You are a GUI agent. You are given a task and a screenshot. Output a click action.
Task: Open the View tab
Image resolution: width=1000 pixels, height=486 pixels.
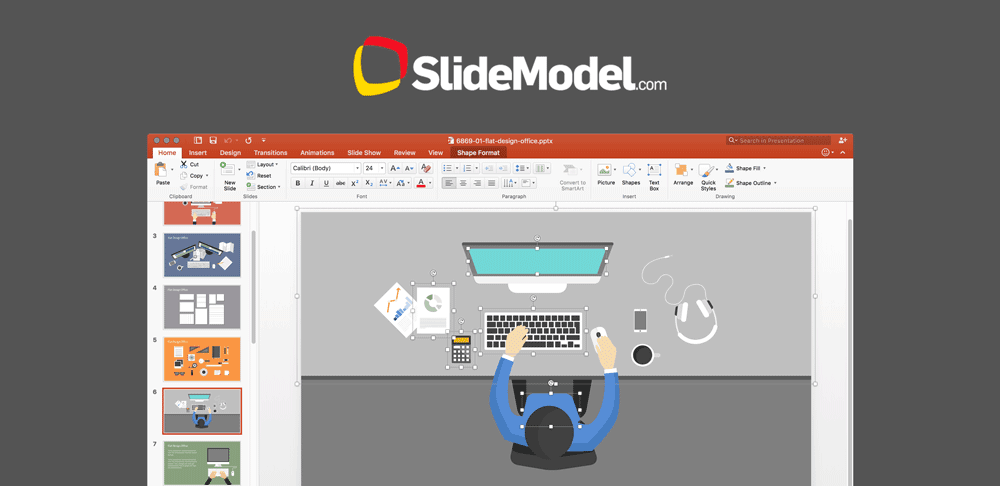436,153
